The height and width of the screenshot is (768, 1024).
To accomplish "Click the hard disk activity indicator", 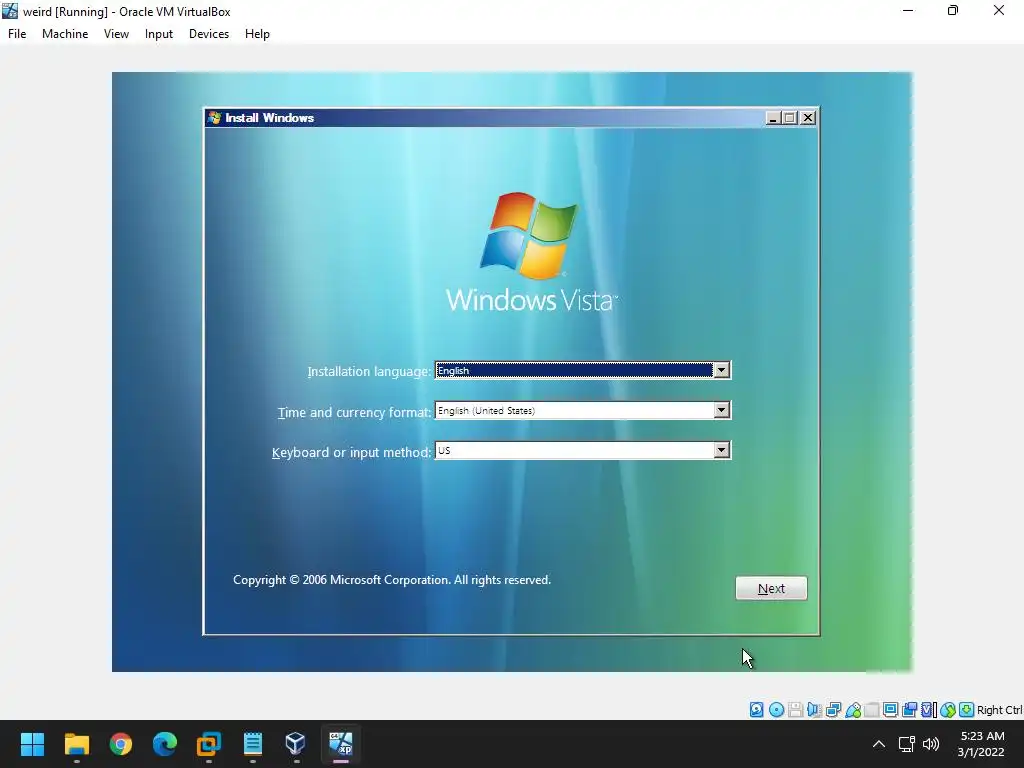I will (756, 710).
